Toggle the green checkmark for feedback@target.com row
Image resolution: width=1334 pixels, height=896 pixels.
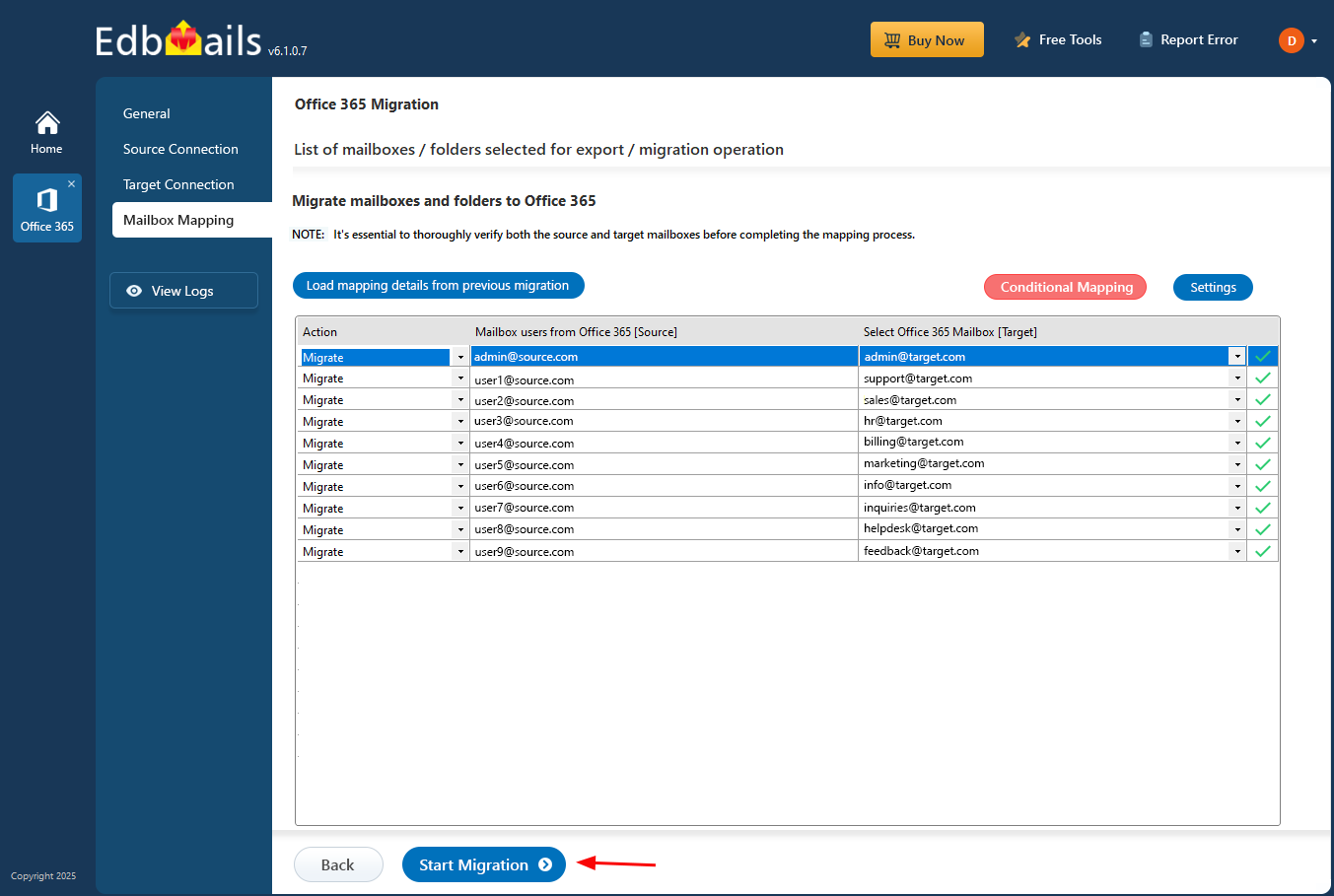click(1262, 551)
